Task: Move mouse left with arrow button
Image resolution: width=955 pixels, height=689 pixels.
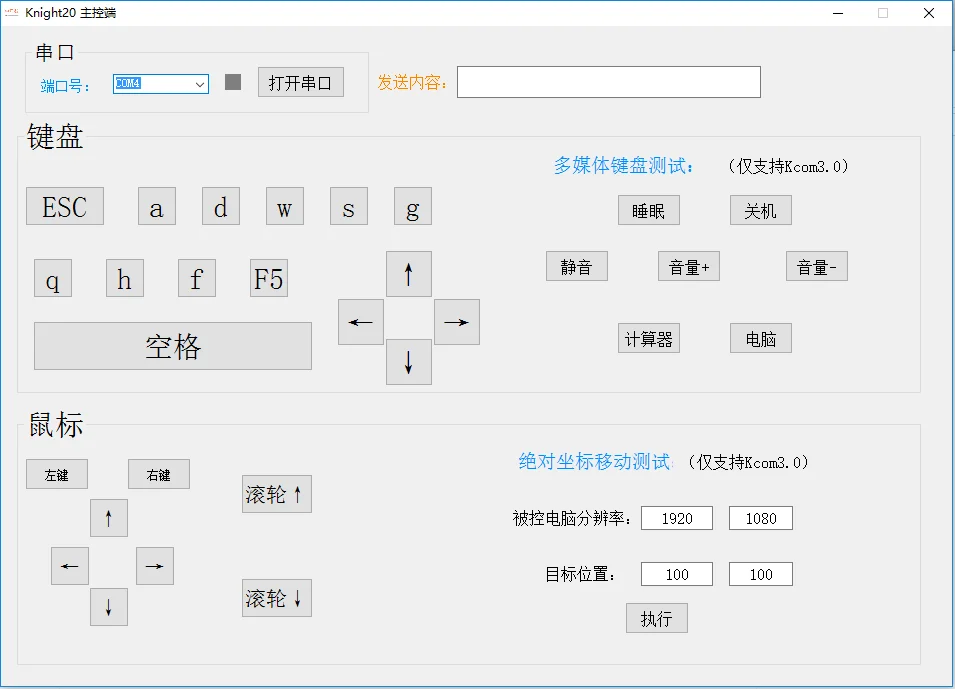Action: [70, 566]
